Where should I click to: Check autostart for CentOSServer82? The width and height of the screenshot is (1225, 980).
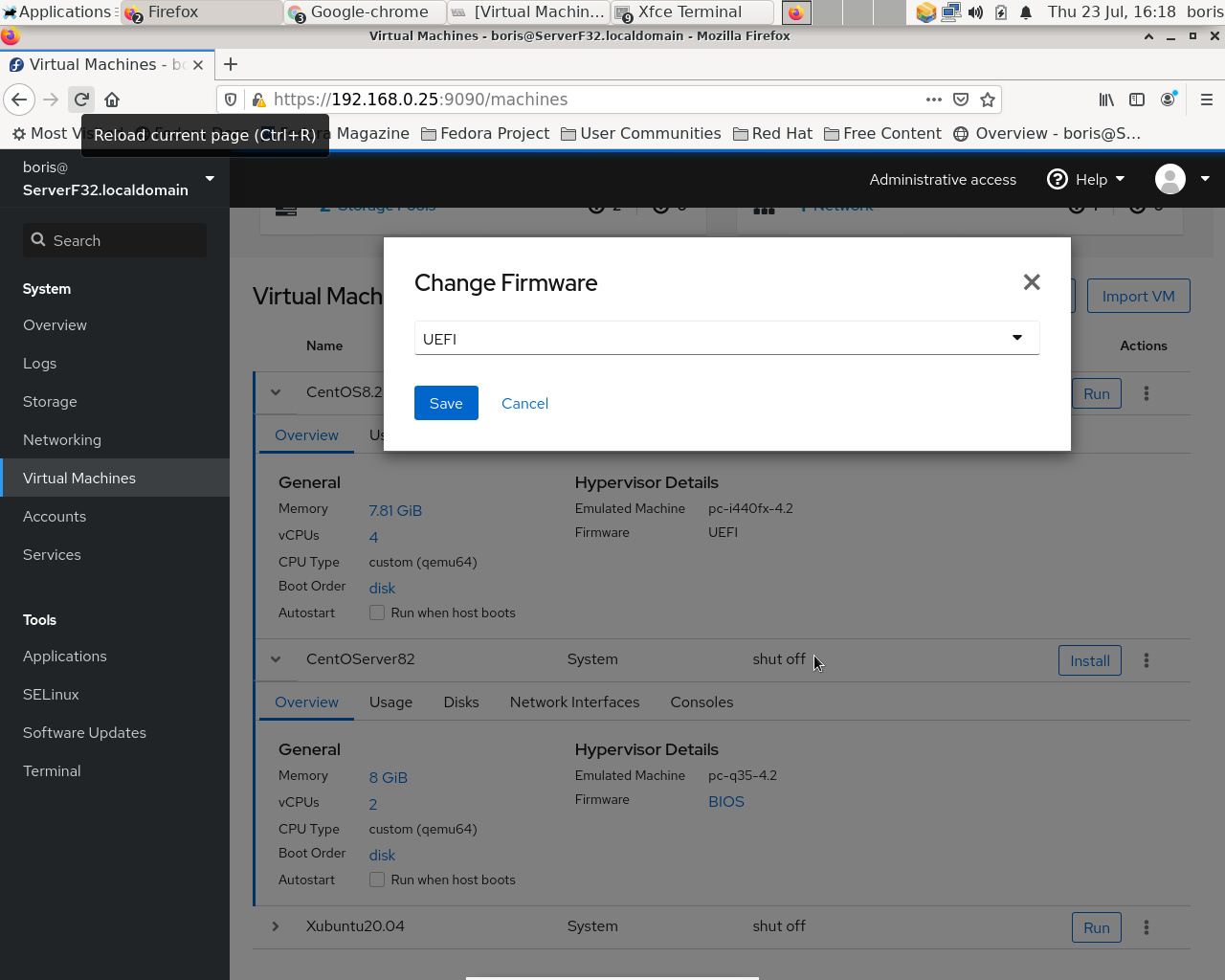tap(377, 880)
